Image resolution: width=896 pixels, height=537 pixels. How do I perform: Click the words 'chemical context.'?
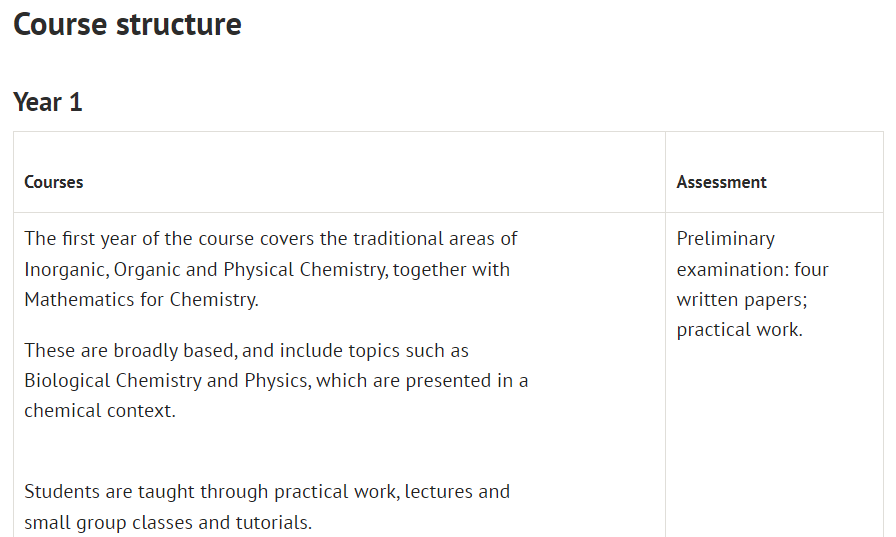coord(100,411)
